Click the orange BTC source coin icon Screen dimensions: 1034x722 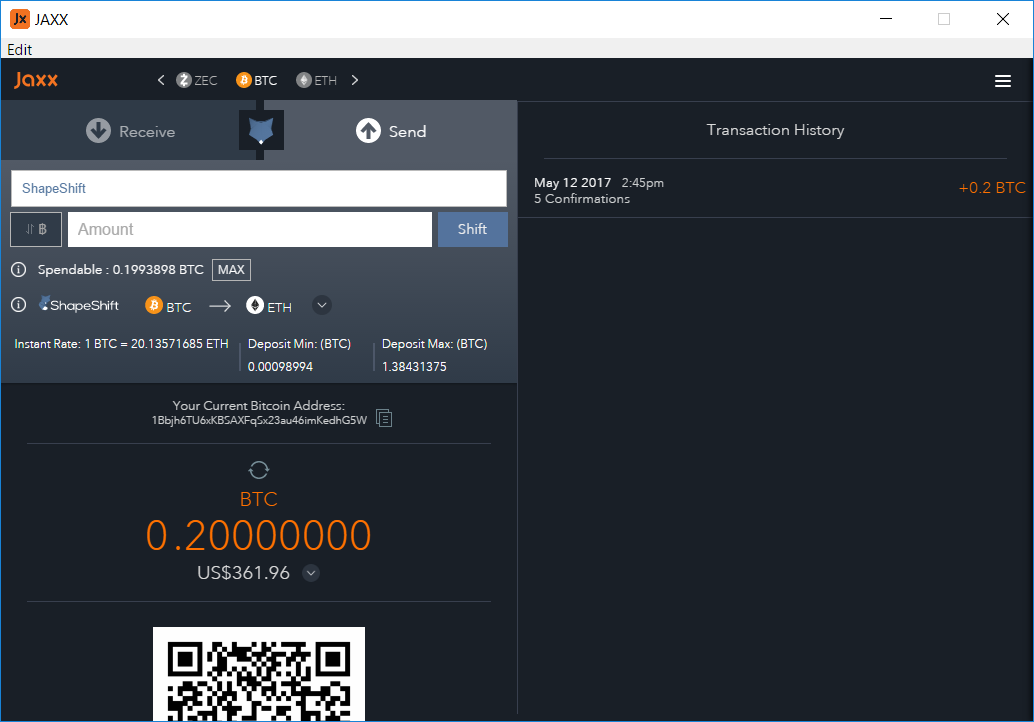(154, 305)
